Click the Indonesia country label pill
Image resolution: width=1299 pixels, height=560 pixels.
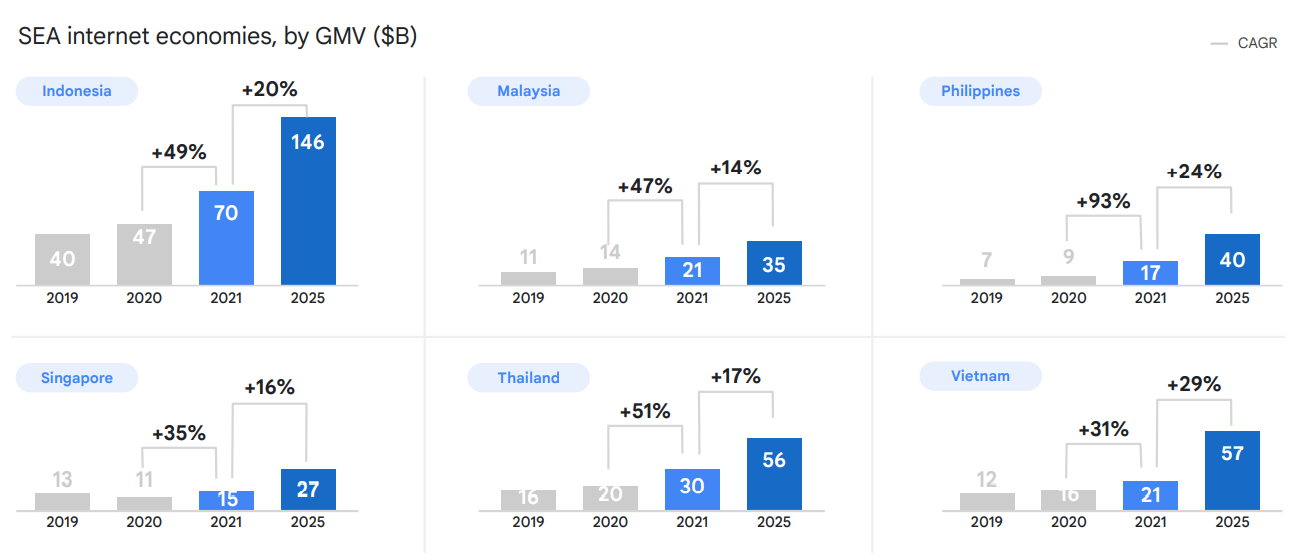coord(76,91)
